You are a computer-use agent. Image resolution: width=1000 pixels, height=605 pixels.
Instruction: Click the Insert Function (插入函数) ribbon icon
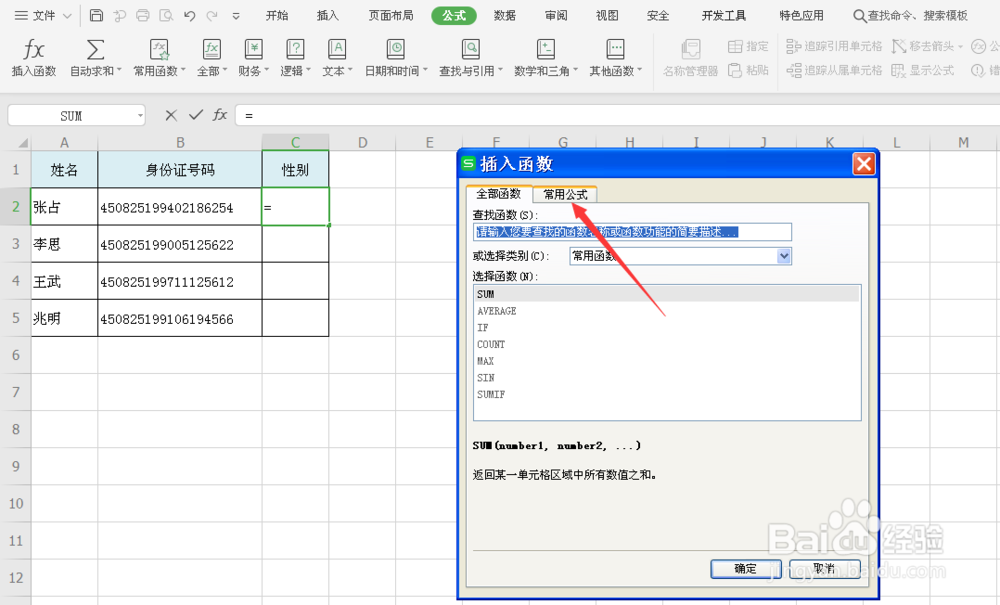click(x=34, y=50)
